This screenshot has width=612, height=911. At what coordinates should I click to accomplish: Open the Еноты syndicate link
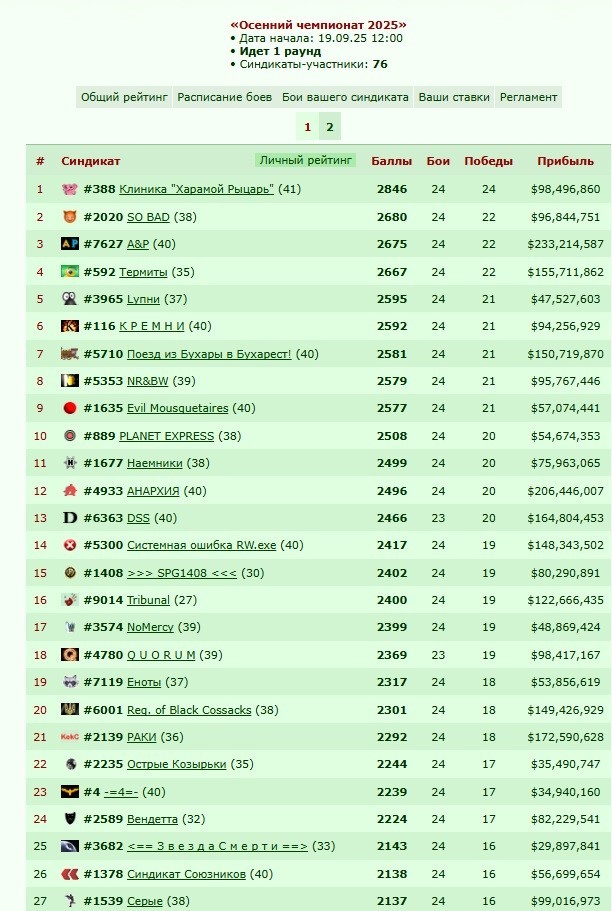144,682
